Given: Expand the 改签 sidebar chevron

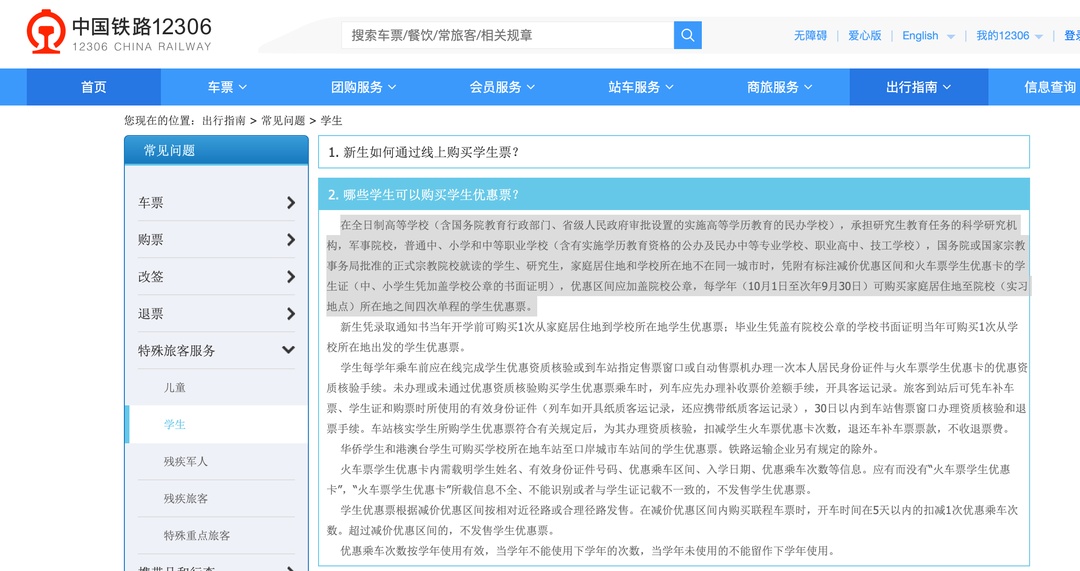Looking at the screenshot, I should (x=291, y=277).
